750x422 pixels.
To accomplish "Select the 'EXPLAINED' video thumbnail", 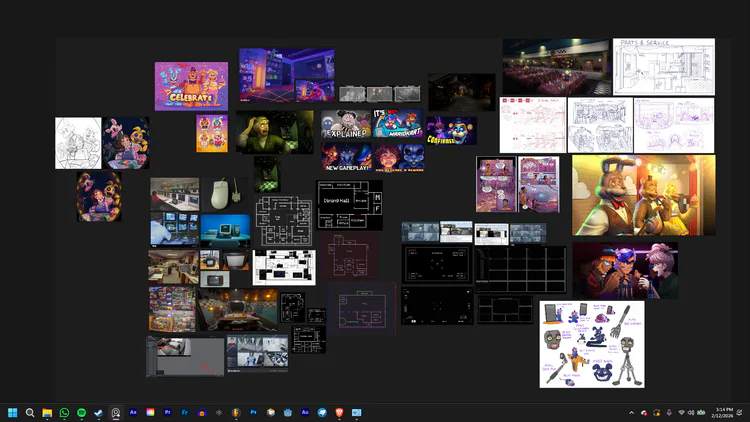I will pos(346,124).
